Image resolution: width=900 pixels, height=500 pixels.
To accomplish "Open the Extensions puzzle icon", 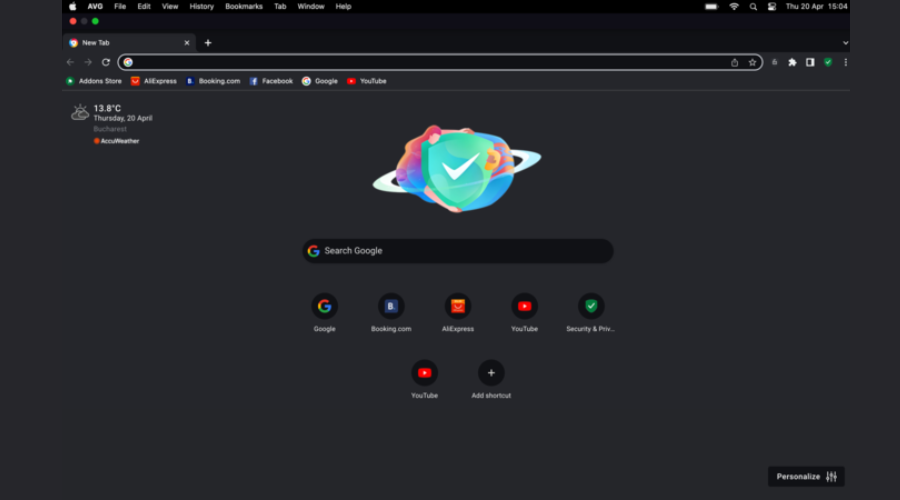I will tap(792, 62).
